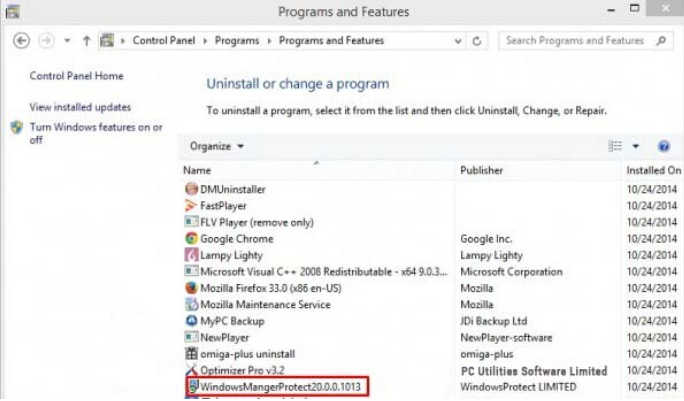Click the Optimizer Pro v3.2 icon
The image size is (684, 401).
pyautogui.click(x=192, y=370)
